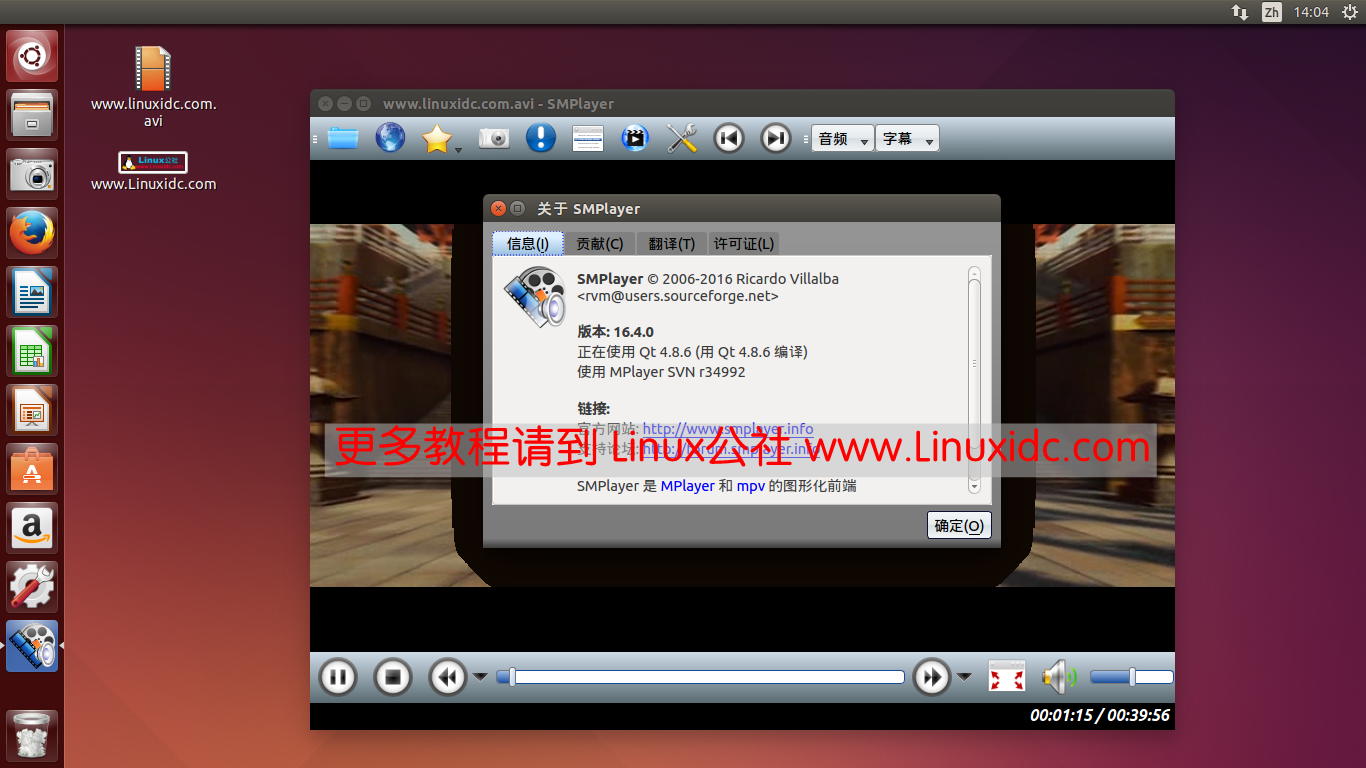The image size is (1366, 768).
Task: Click the time display 00:01:15 / 00:39:56
Action: [x=1100, y=715]
